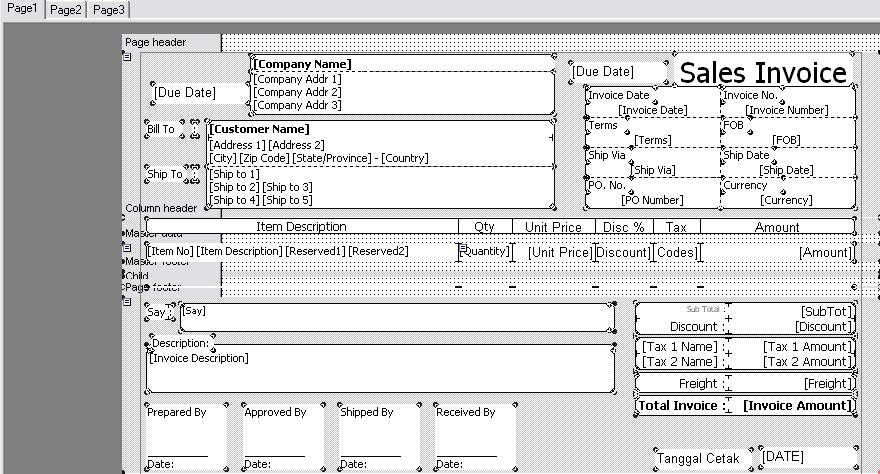Select the Column header band label
The height and width of the screenshot is (474, 880).
pos(162,209)
